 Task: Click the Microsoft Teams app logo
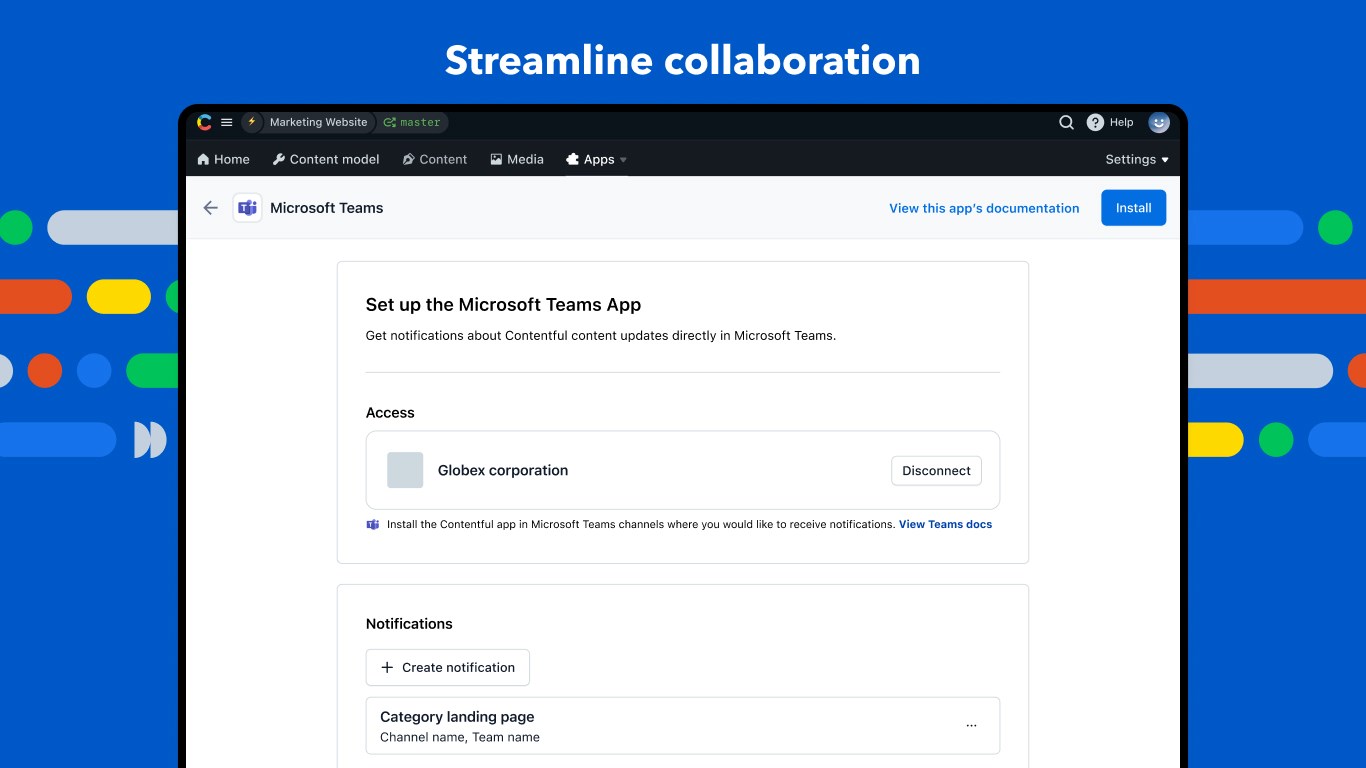pos(247,208)
